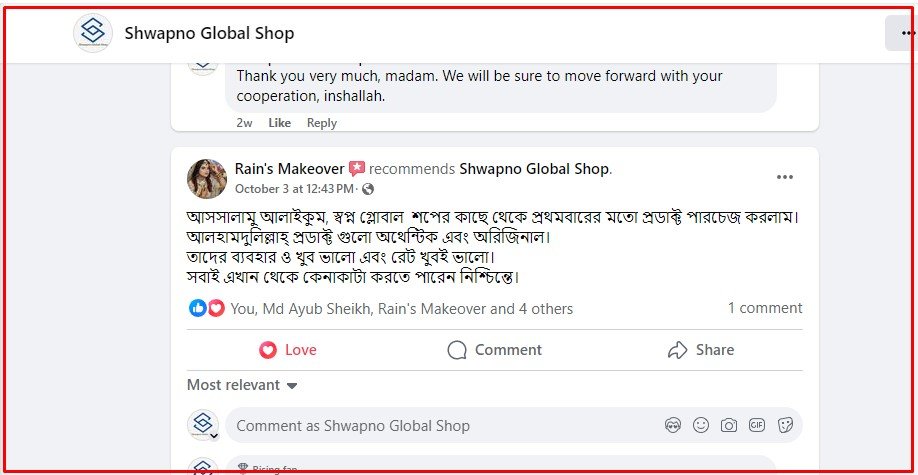Reply to the thank-you comment
The image size is (918, 475).
[x=322, y=123]
